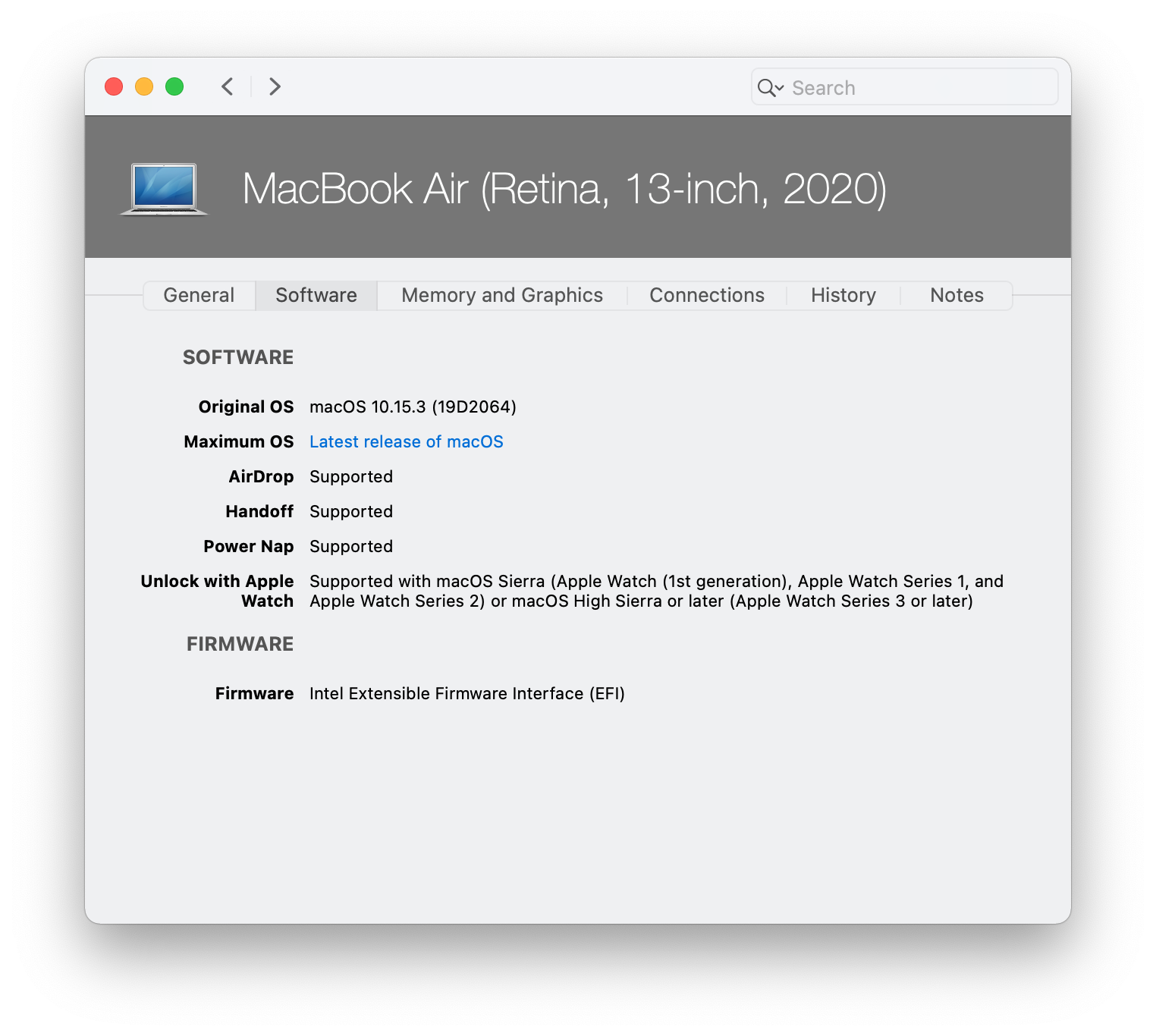Click the MacBook Air laptop thumbnail
The height and width of the screenshot is (1036, 1156).
164,190
